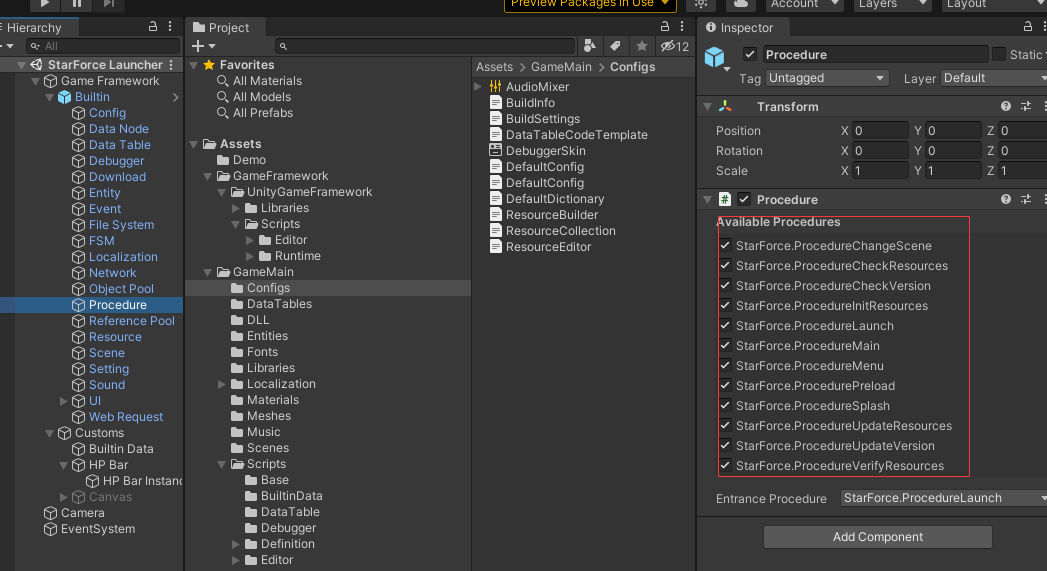The image size is (1047, 571).
Task: Expand the AudioMixer asset
Action: [478, 86]
